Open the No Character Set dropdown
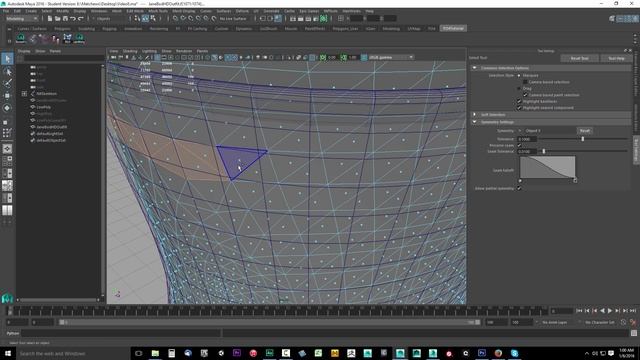 pos(599,322)
